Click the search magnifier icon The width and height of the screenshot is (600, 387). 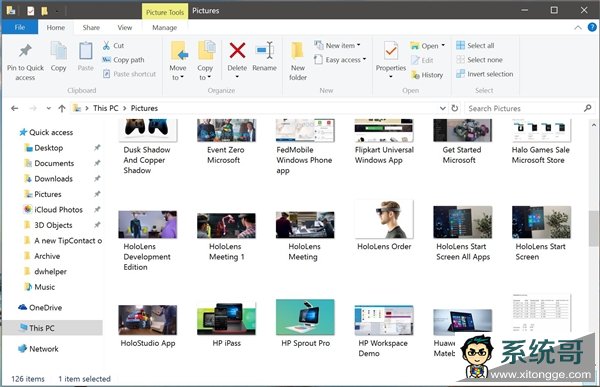click(588, 108)
